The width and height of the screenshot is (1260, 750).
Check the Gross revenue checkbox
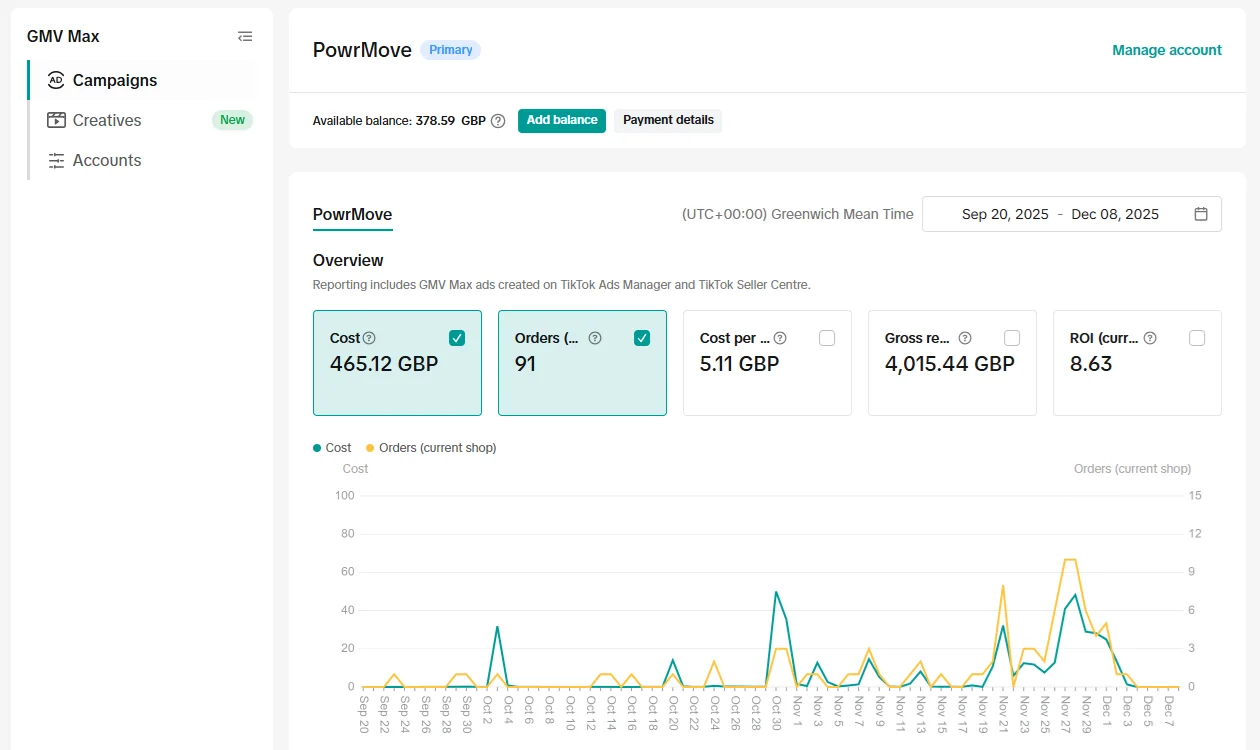(x=1012, y=338)
